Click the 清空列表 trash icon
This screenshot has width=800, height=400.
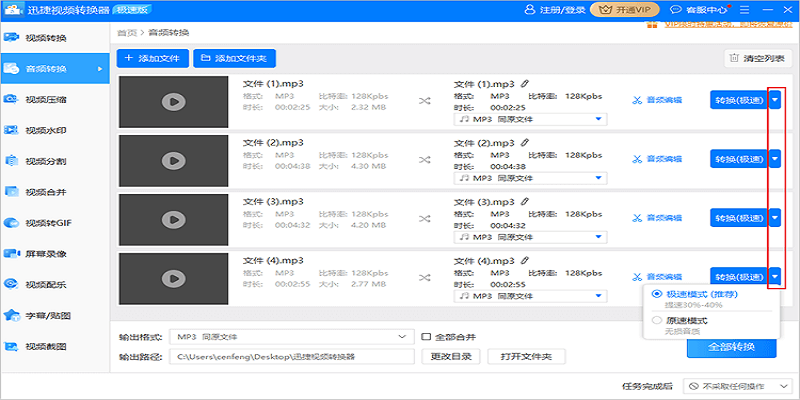[x=735, y=59]
